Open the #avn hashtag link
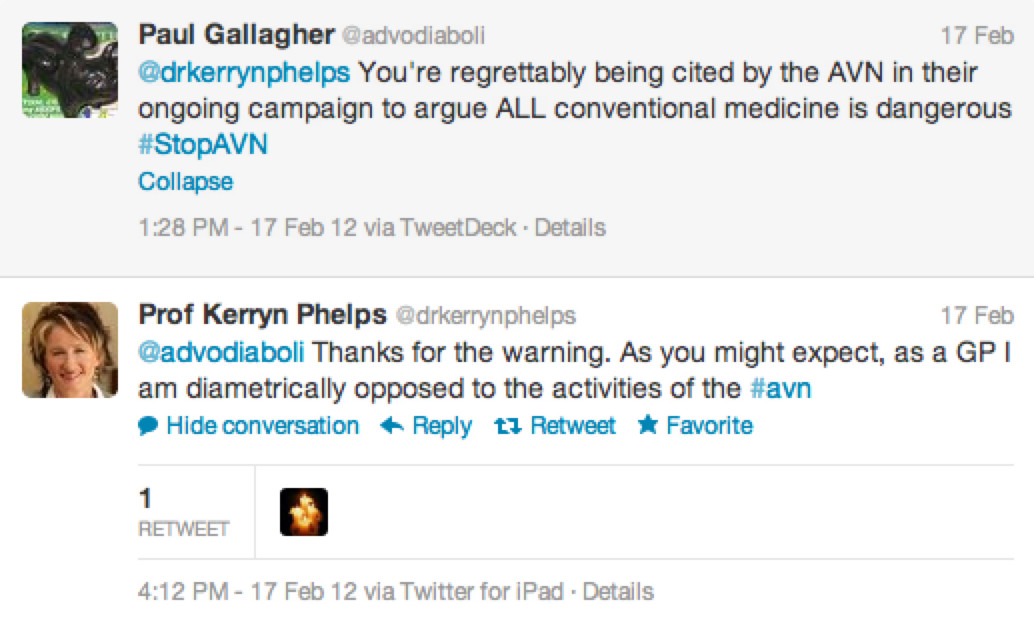The width and height of the screenshot is (1034, 628). tap(779, 388)
